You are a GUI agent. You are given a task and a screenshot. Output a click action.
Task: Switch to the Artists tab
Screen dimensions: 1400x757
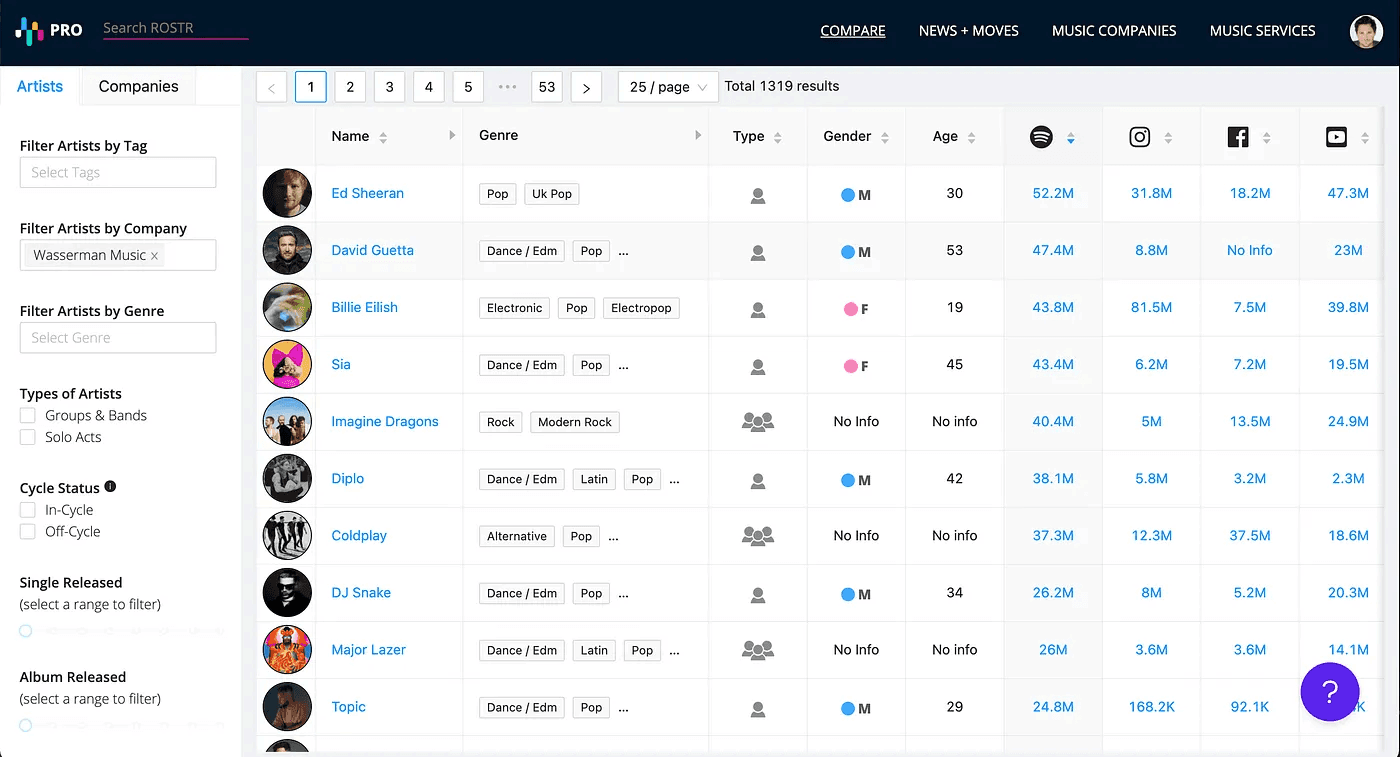click(x=40, y=86)
